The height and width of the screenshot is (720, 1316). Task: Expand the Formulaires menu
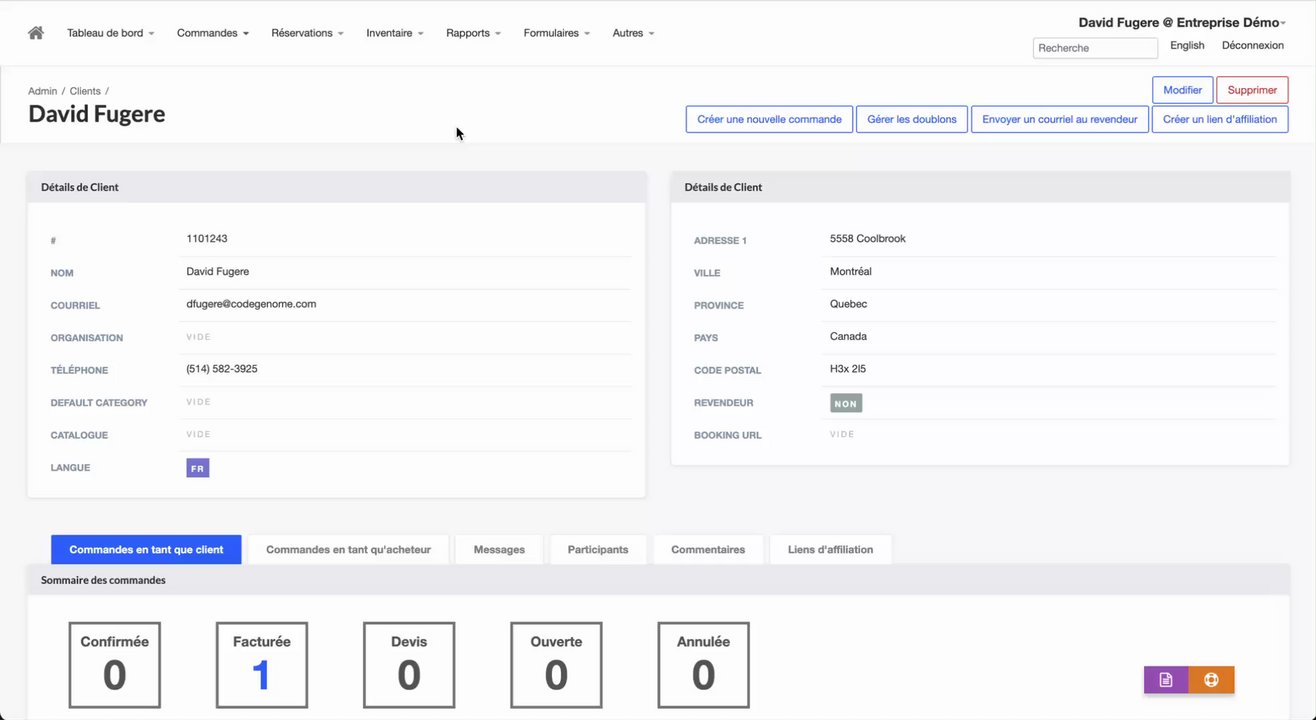556,33
